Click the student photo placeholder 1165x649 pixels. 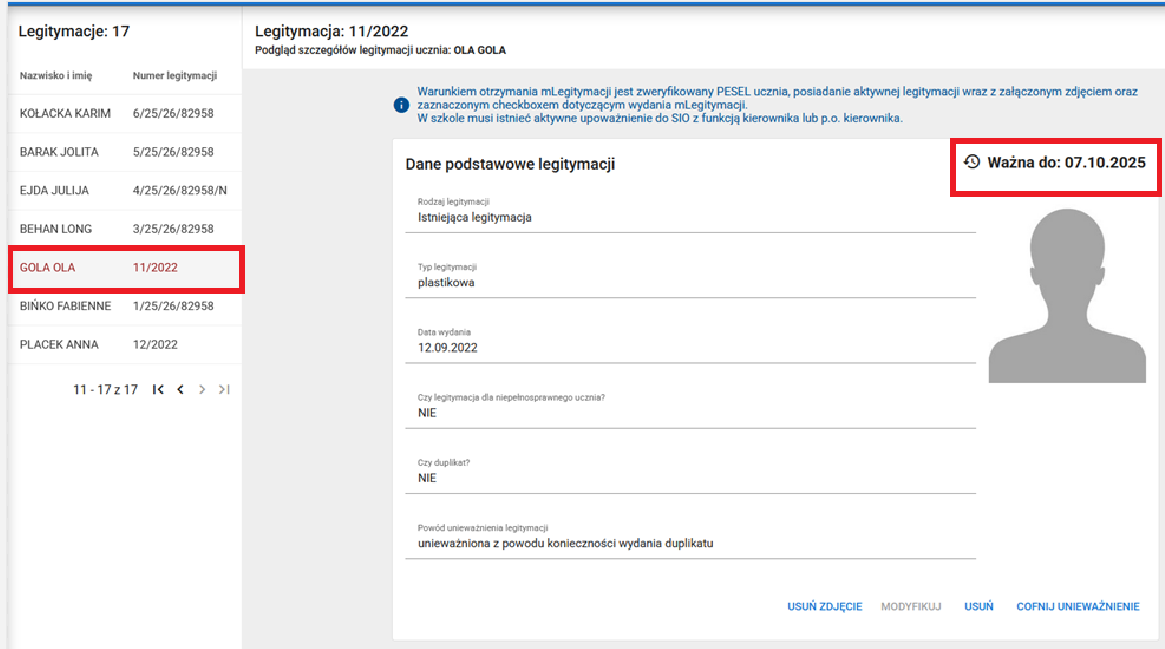point(1066,299)
